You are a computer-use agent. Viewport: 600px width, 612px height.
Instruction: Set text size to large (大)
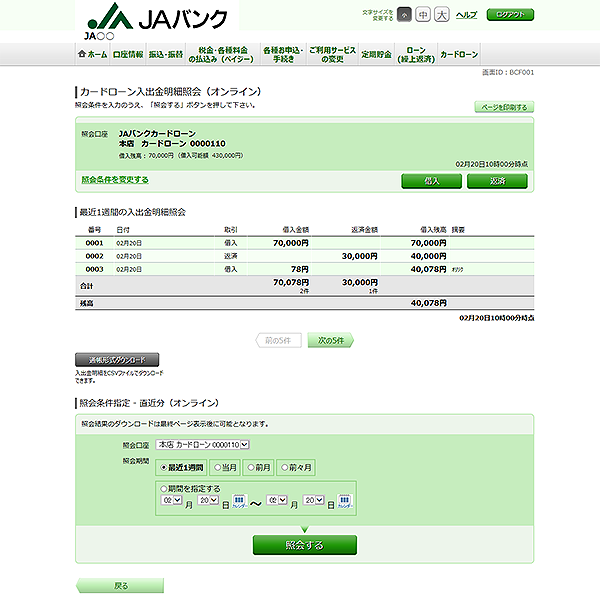coord(443,15)
